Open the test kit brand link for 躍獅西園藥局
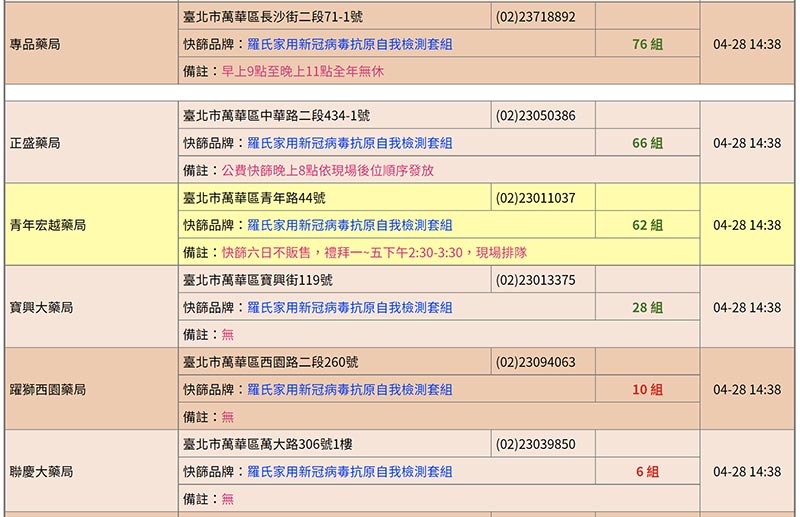This screenshot has width=800, height=517. [x=349, y=390]
